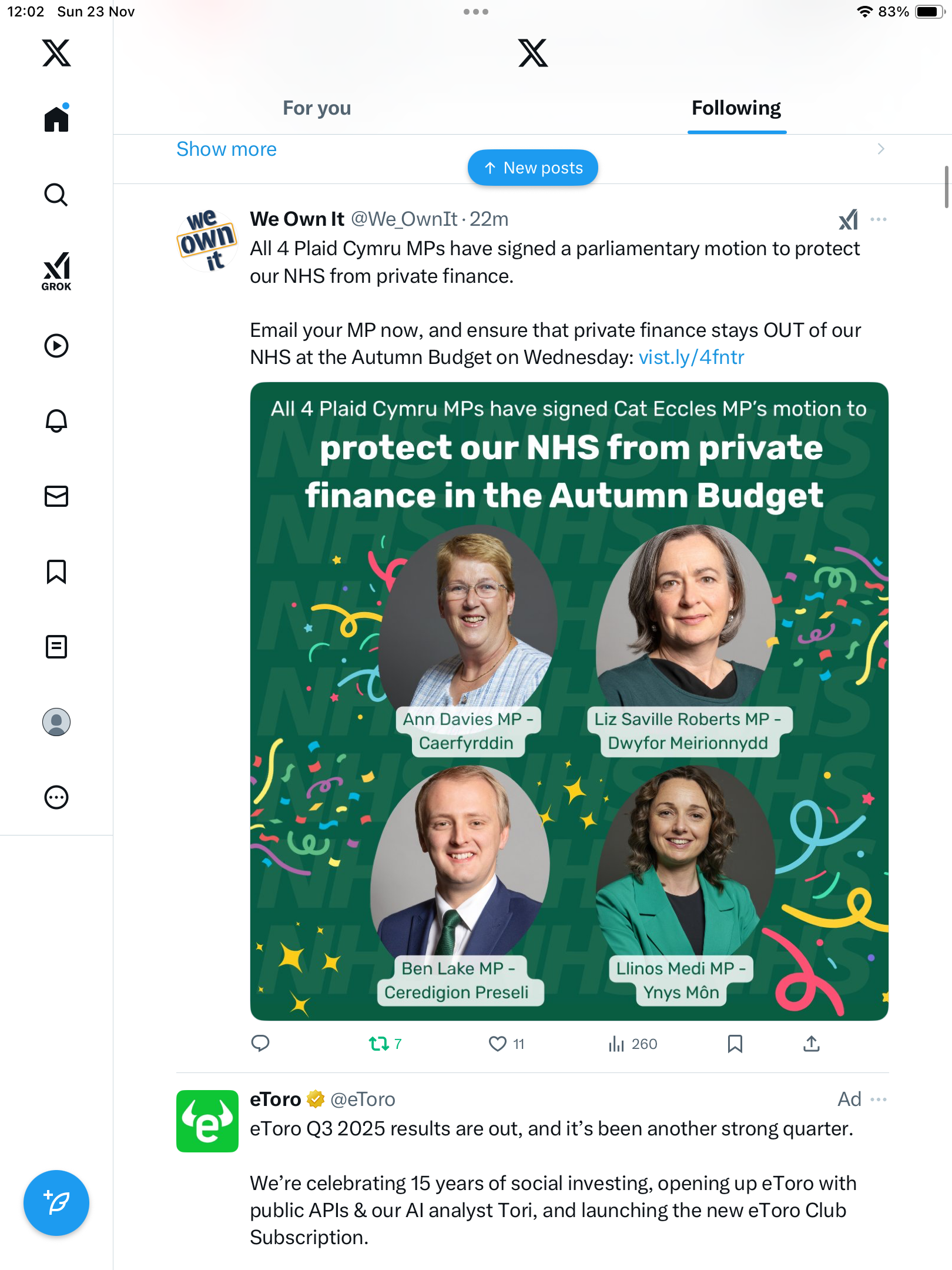Like the We Own It post
Image resolution: width=952 pixels, height=1270 pixels.
click(x=498, y=1044)
